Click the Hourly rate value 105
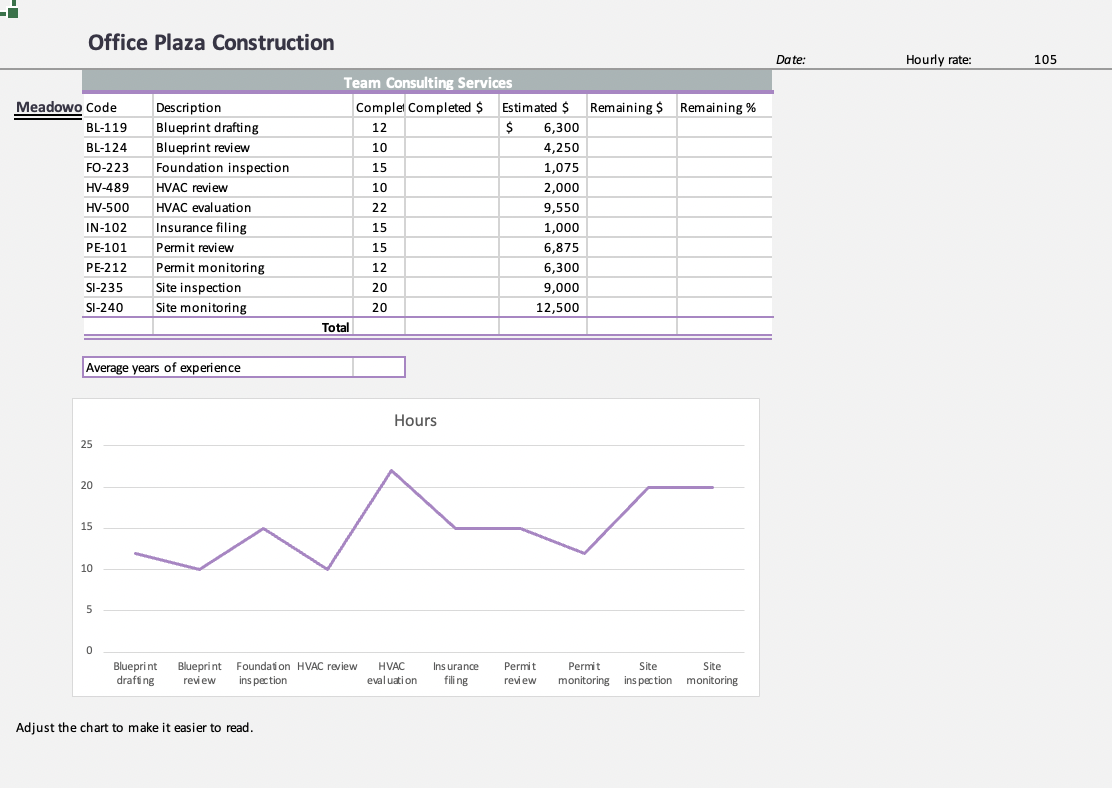 [1045, 60]
